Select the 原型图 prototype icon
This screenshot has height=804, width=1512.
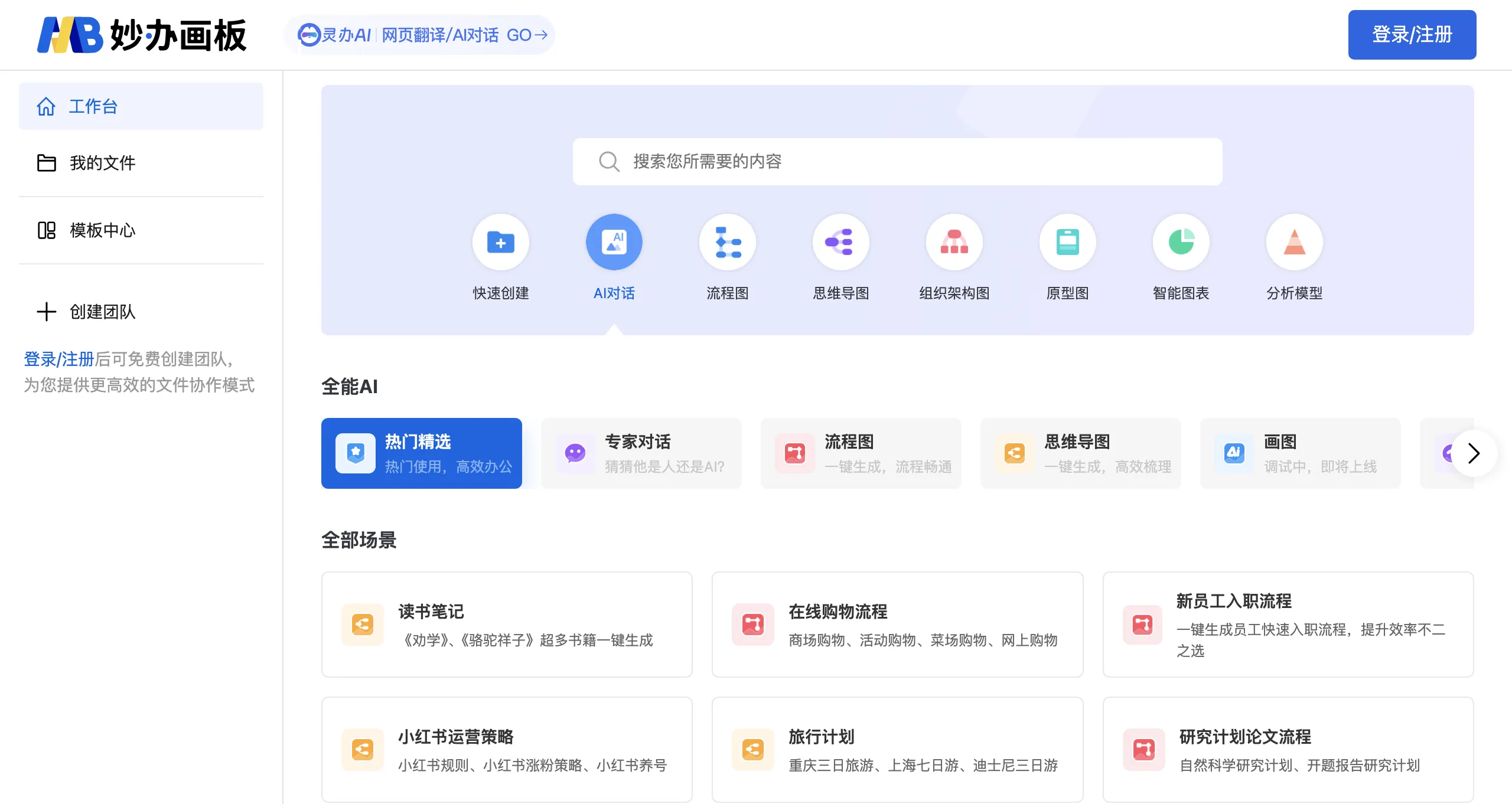1067,242
